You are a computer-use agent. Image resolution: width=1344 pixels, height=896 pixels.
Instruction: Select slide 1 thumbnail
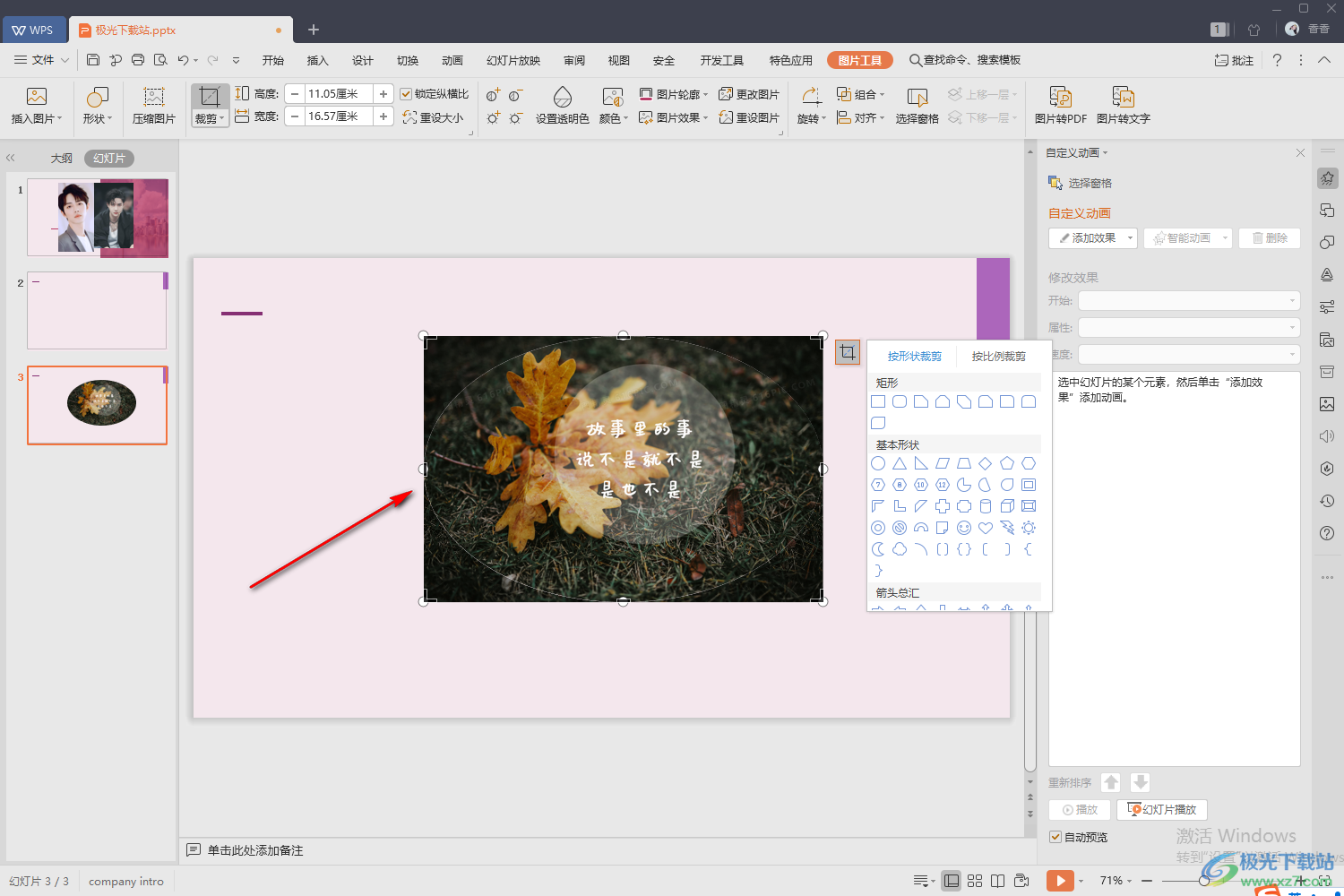point(98,218)
